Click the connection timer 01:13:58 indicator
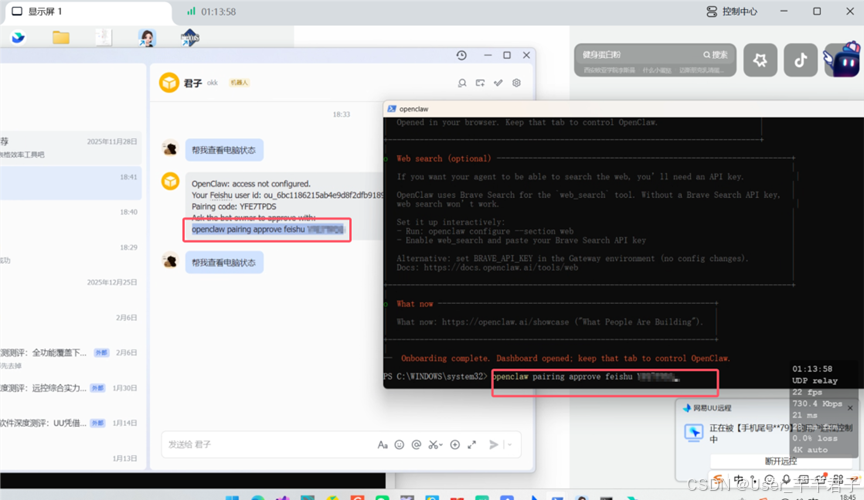864x500 pixels. (212, 12)
